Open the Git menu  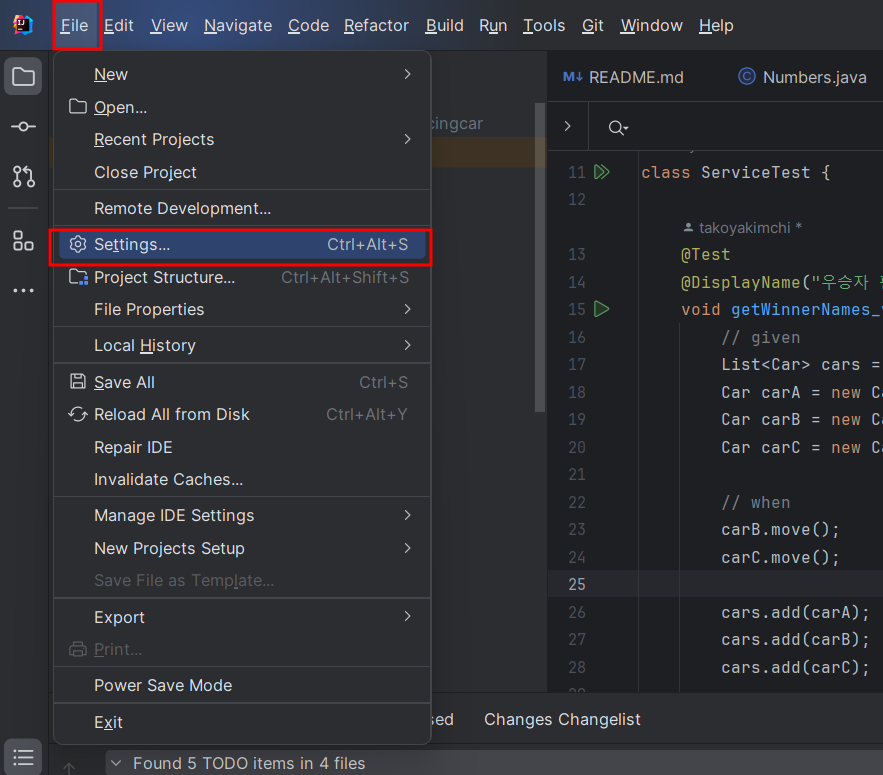pyautogui.click(x=592, y=25)
